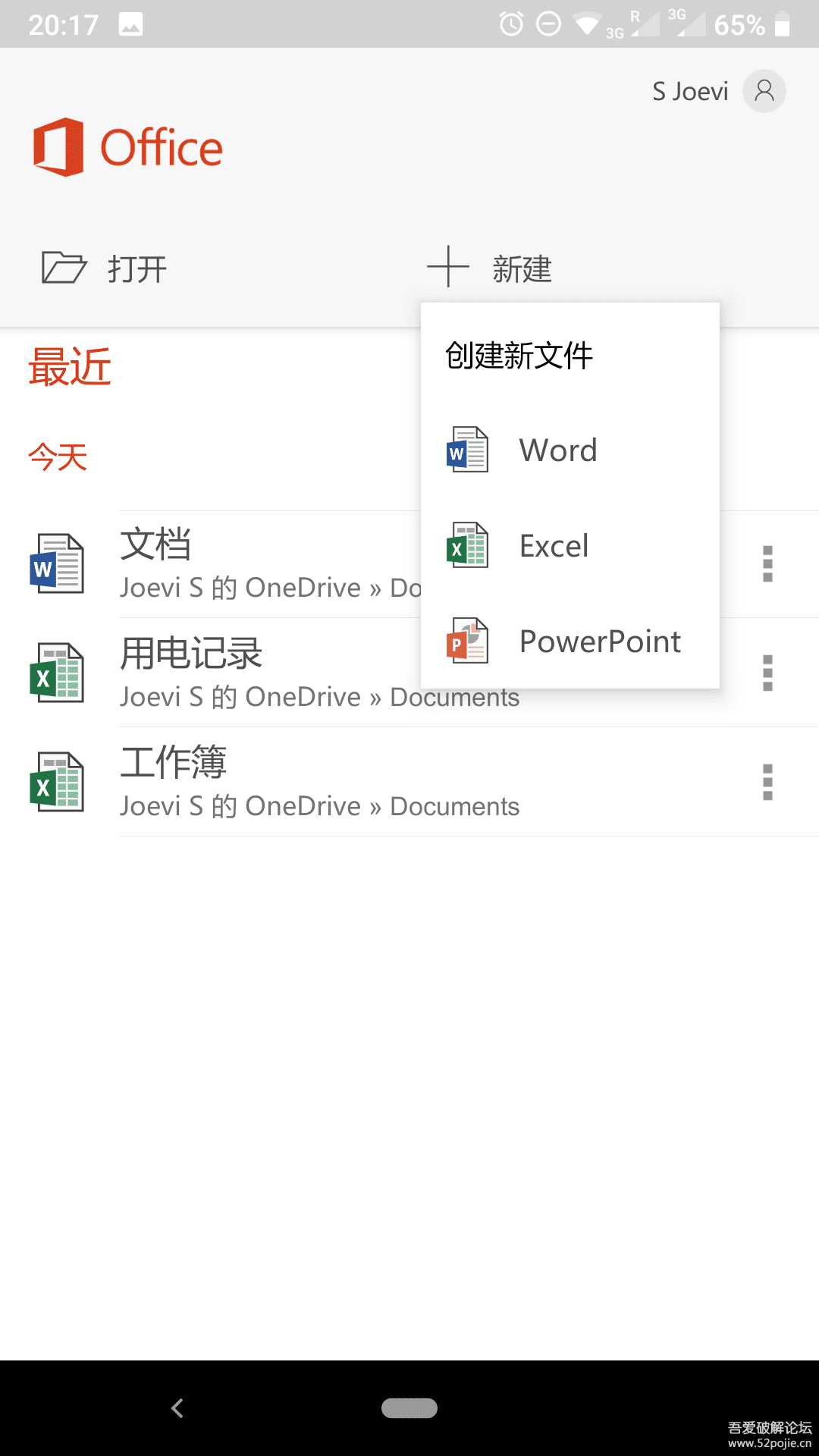Click the Word icon in create menu
The image size is (819, 1456).
(x=467, y=450)
